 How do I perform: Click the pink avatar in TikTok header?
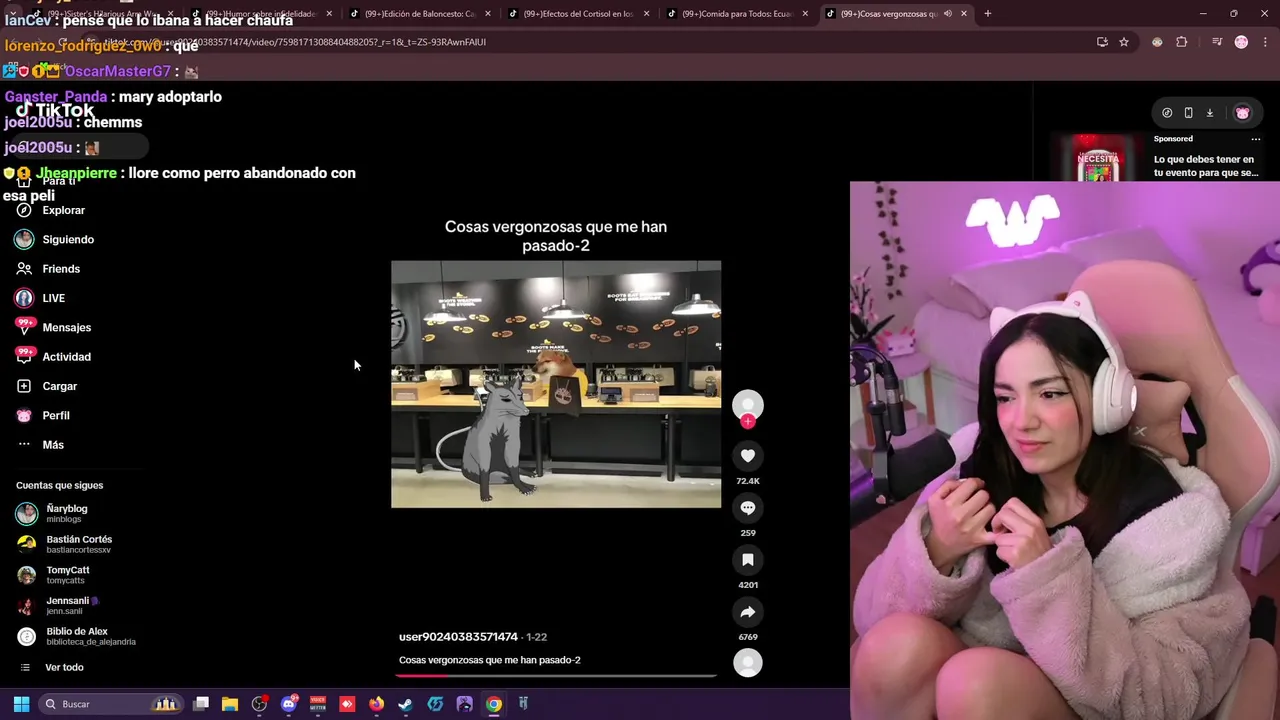[1242, 113]
